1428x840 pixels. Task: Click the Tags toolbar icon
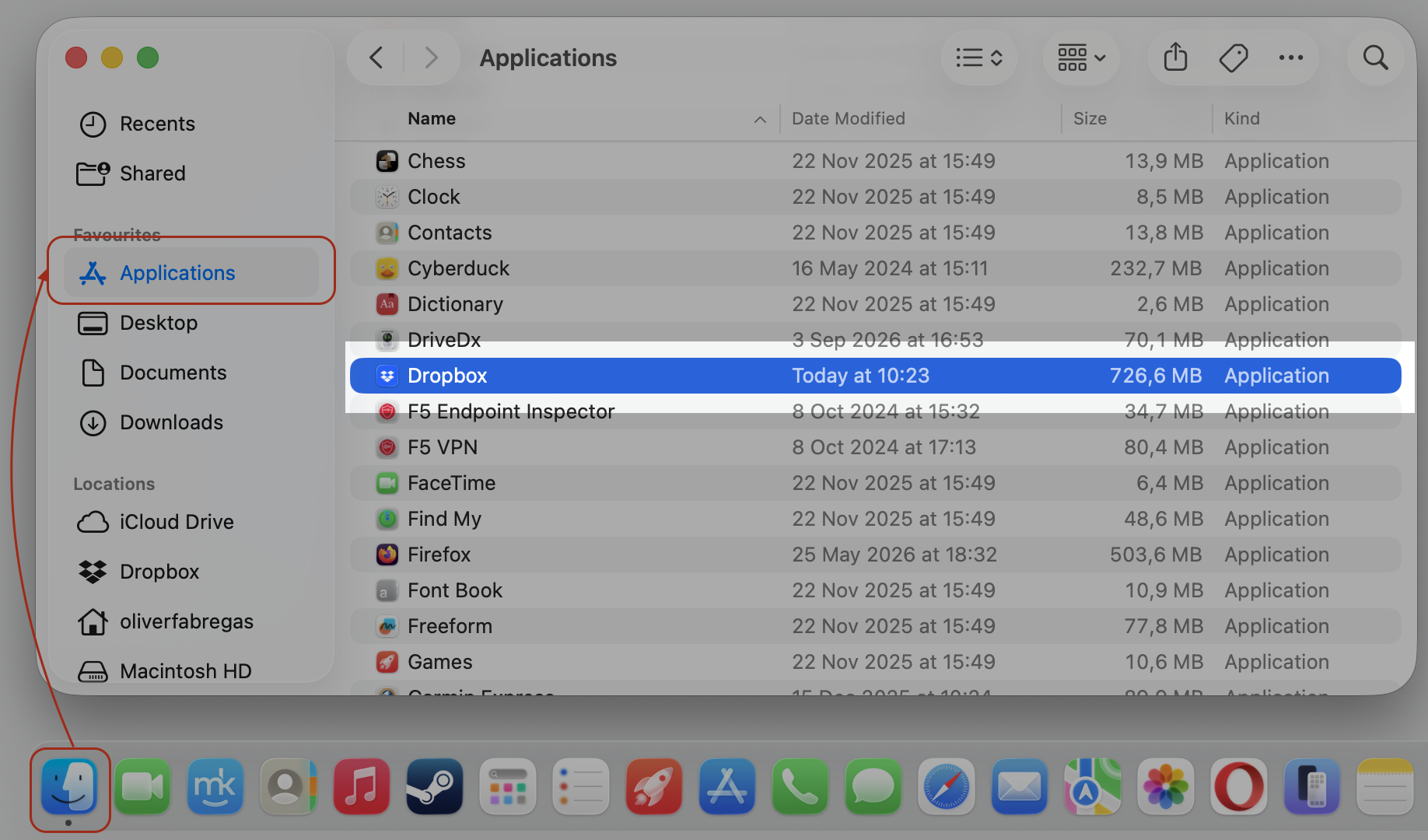tap(1234, 58)
